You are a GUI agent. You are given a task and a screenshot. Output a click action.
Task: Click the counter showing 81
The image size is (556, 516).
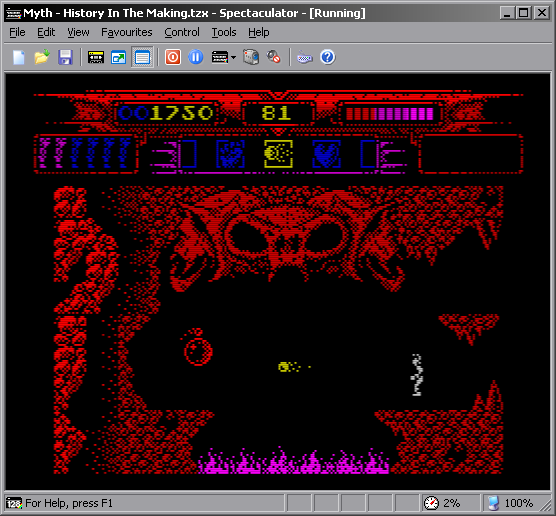tap(277, 113)
